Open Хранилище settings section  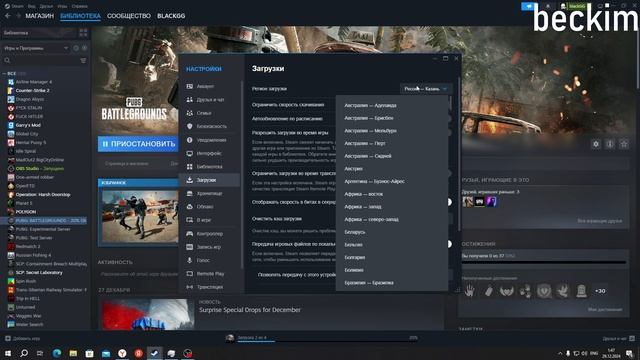(209, 193)
